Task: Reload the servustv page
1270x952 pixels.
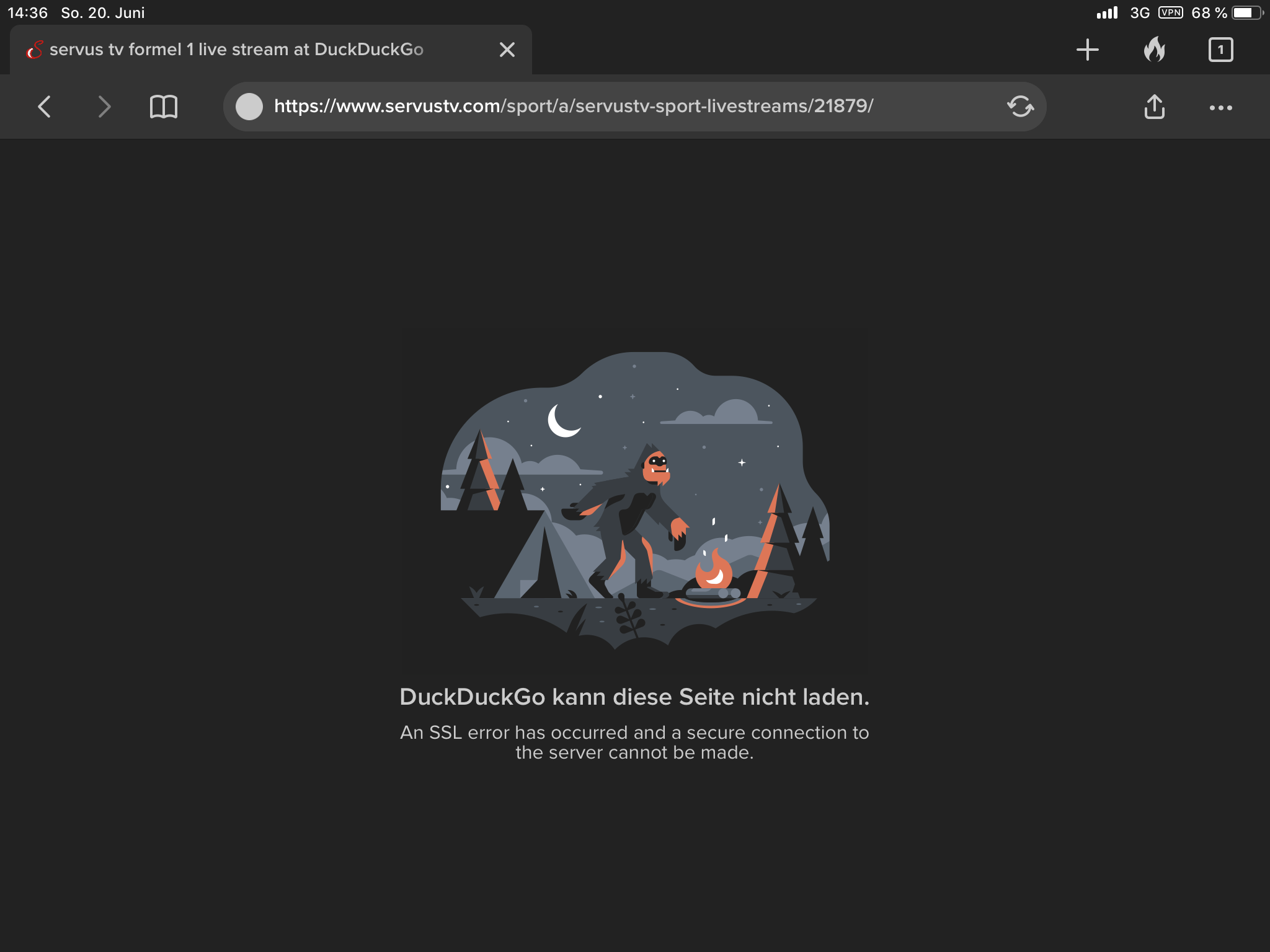Action: tap(1020, 107)
